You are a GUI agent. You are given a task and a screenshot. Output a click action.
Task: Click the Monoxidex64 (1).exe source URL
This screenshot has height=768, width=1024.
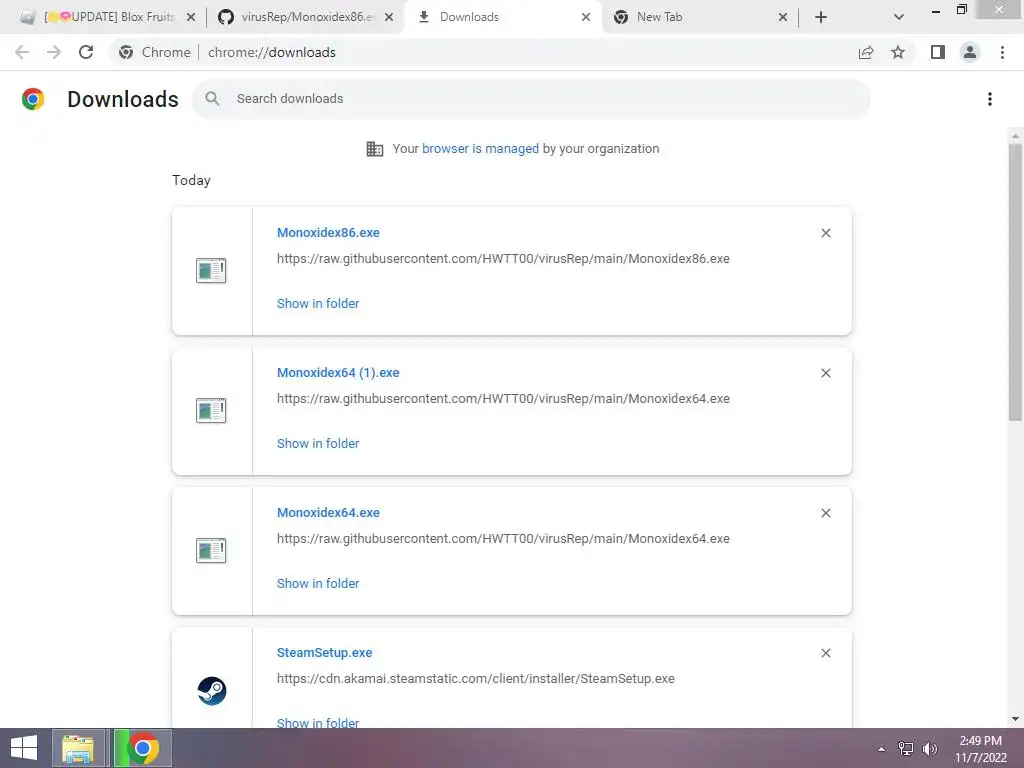tap(503, 398)
